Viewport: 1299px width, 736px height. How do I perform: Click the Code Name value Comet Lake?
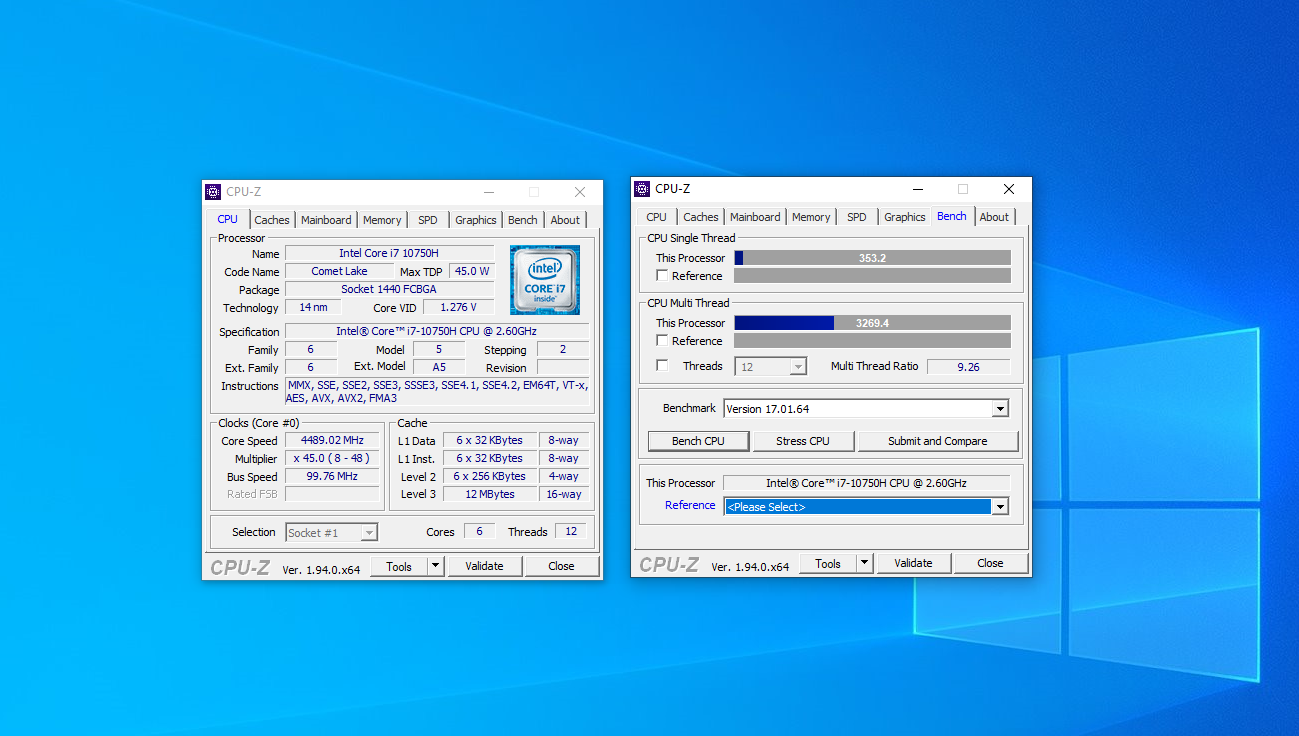339,271
